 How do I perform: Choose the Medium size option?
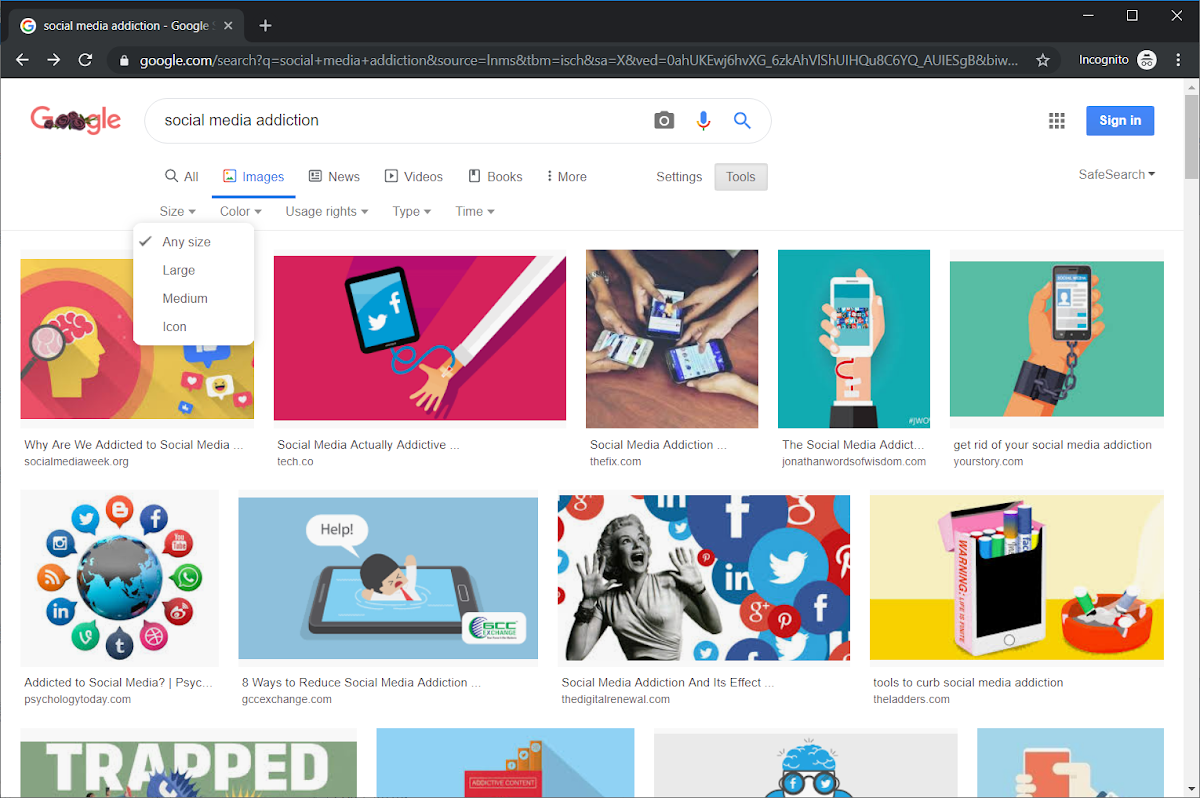click(193, 298)
